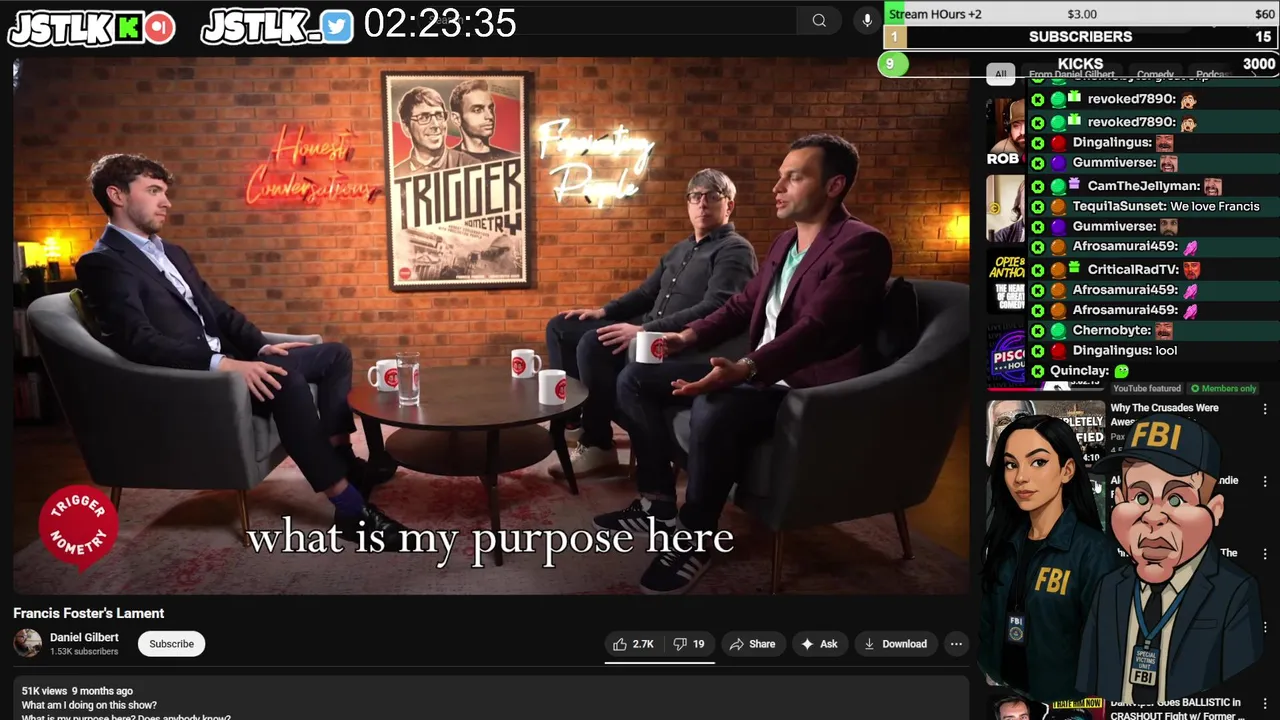This screenshot has width=1280, height=720.
Task: Click the Triggernometry video player
Action: point(490,326)
